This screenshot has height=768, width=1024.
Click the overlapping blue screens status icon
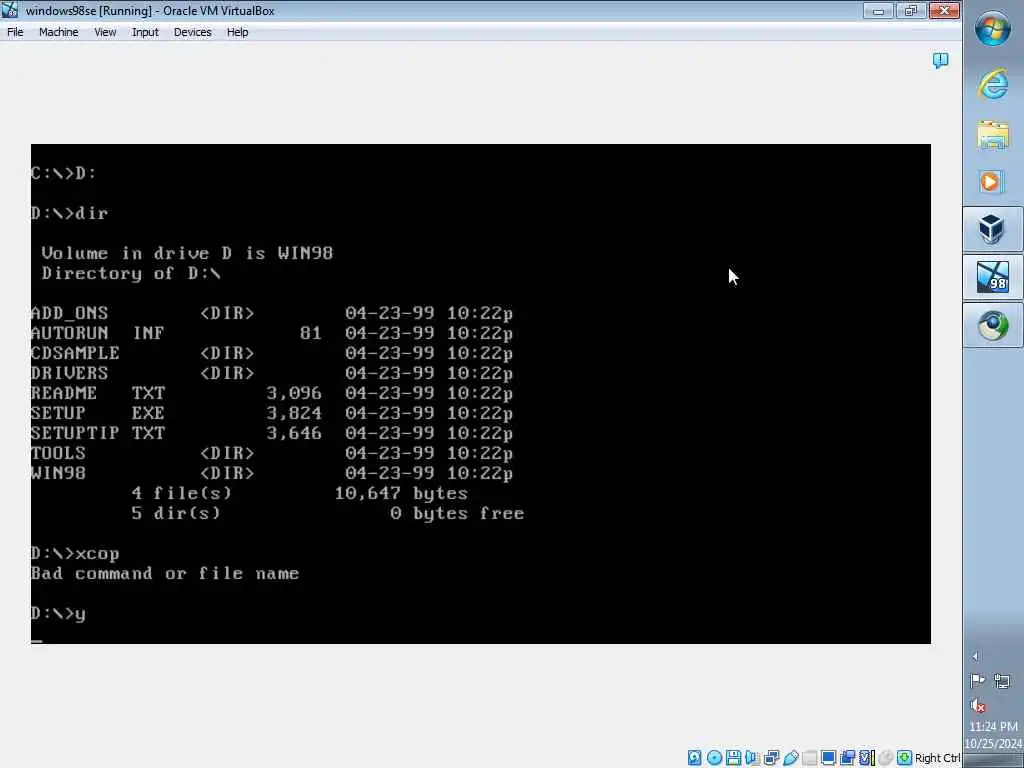point(848,758)
